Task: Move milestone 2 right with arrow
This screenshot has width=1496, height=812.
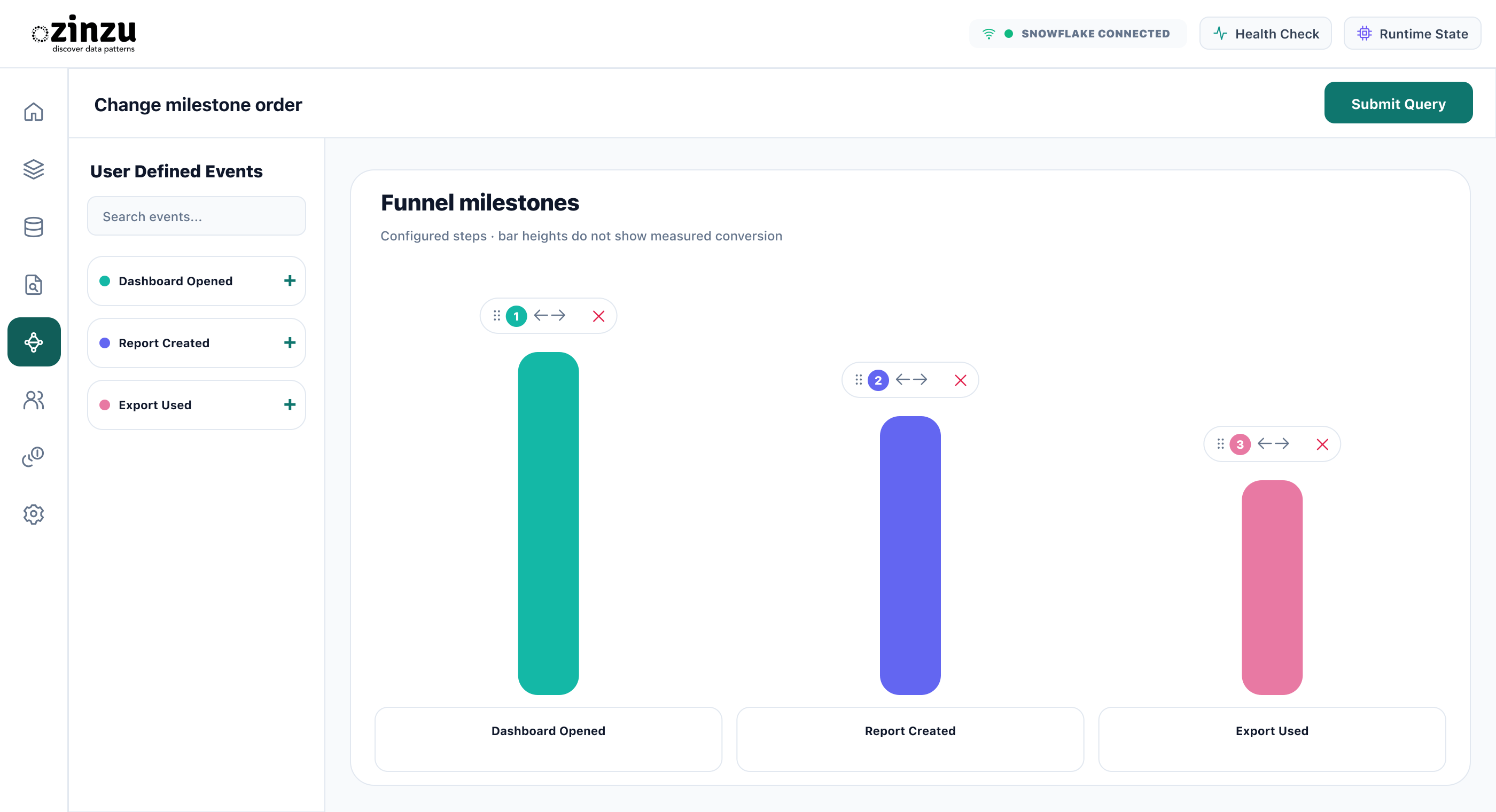Action: 920,380
